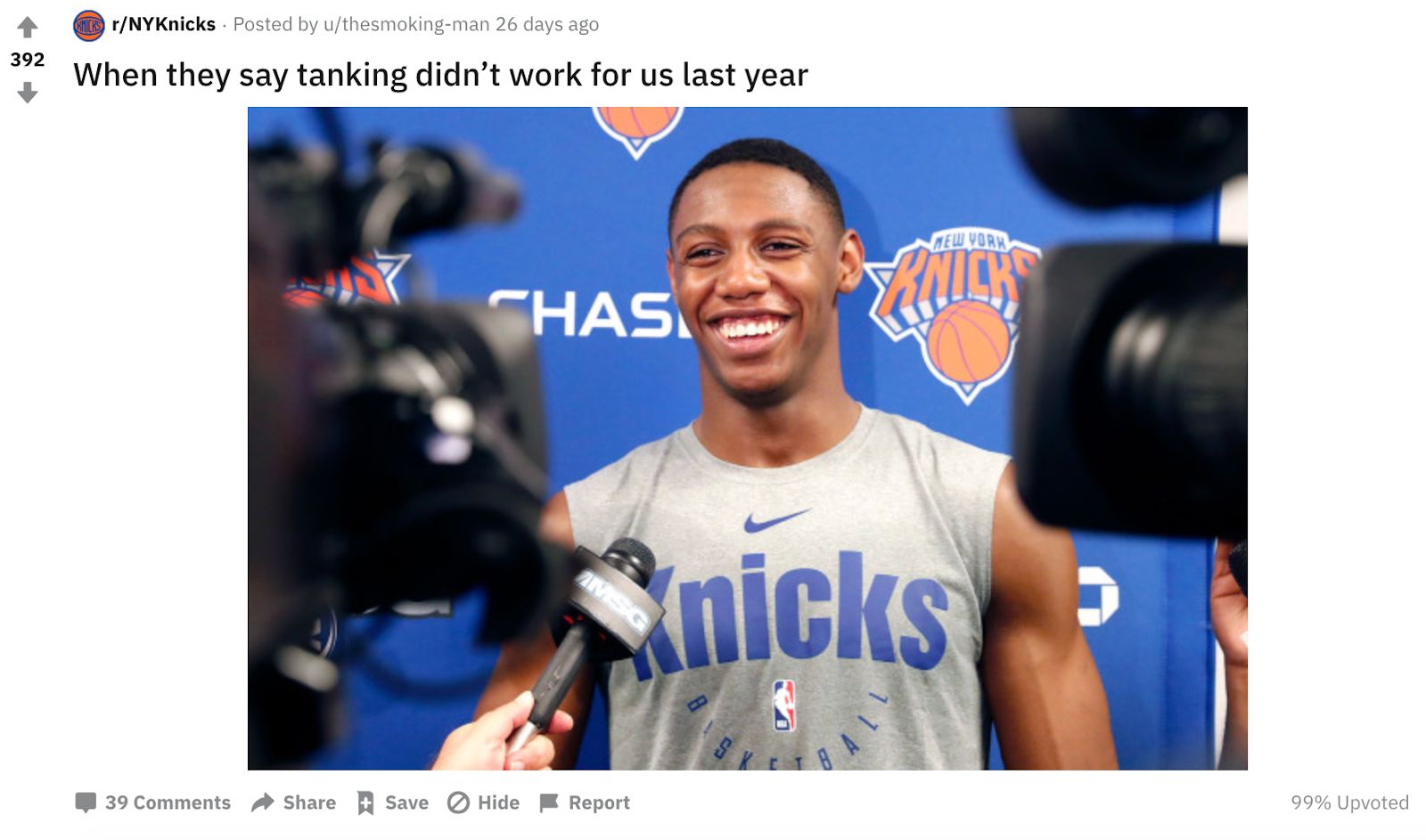
Task: Click the Knicks subreddit logo icon
Action: click(x=89, y=25)
